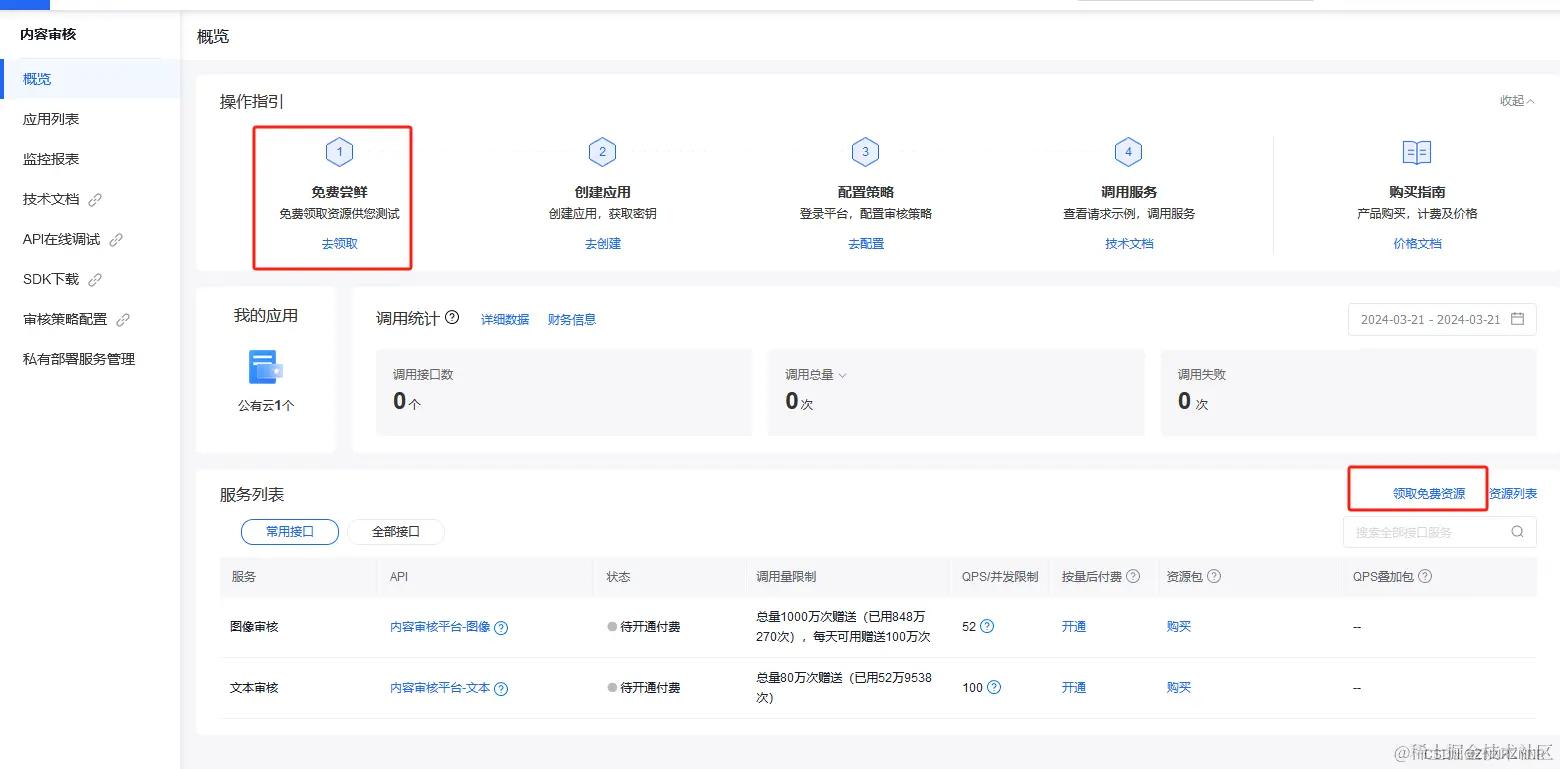Image resolution: width=1560 pixels, height=769 pixels.
Task: Click 待开通付费 status in 文本审核 row
Action: pos(644,688)
